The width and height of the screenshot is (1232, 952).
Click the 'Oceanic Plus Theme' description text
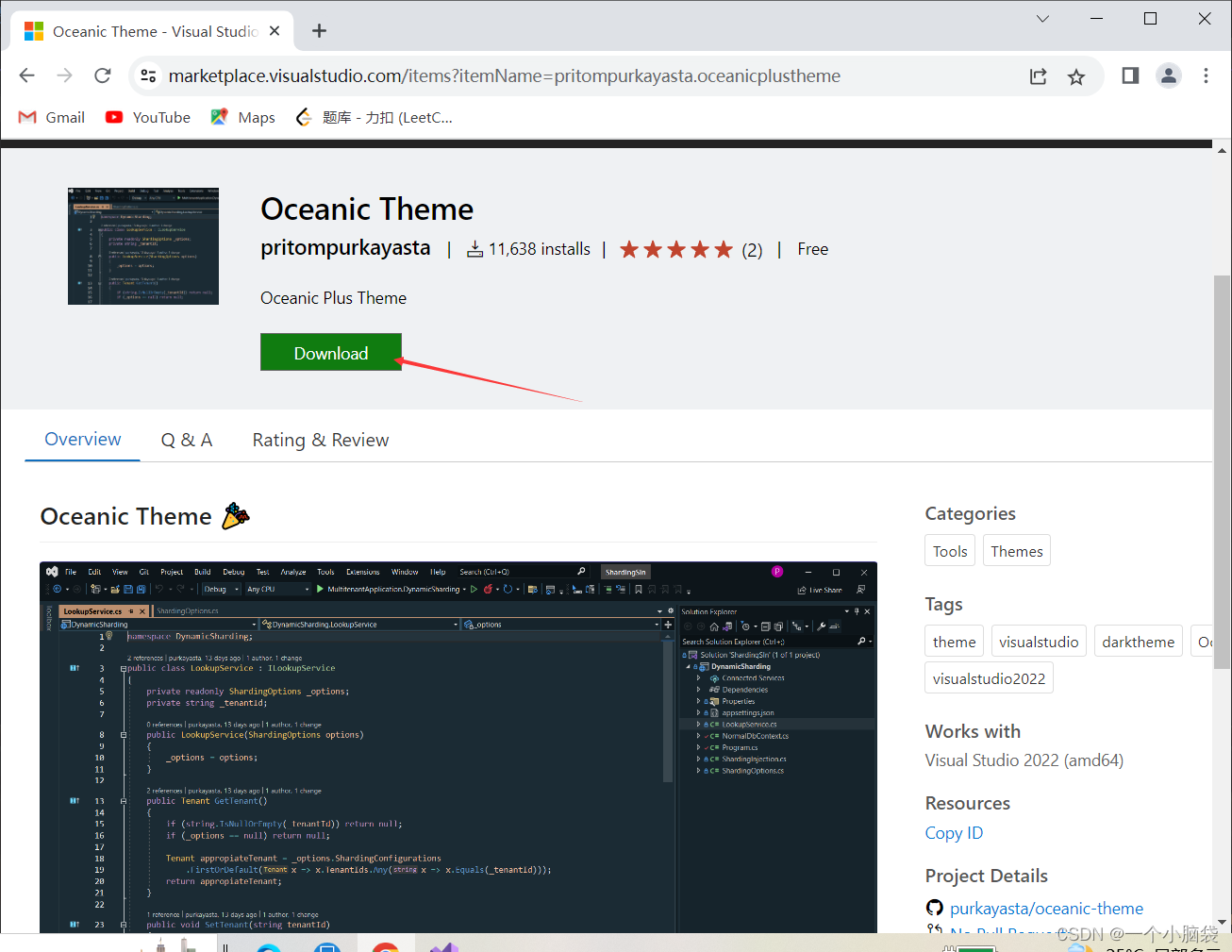coord(333,298)
